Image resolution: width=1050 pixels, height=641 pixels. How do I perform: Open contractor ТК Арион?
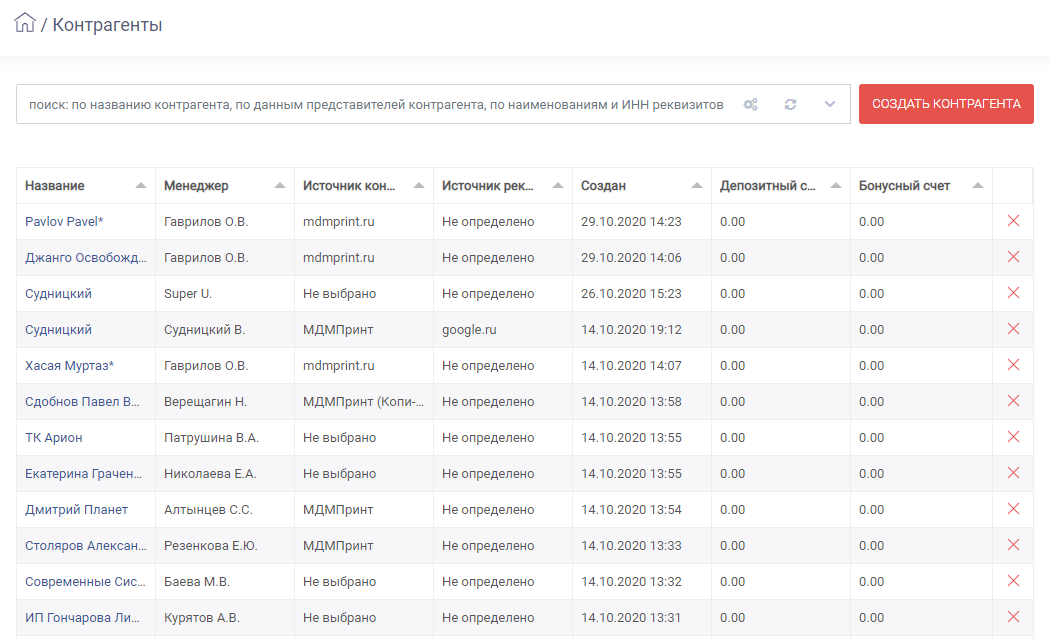click(x=54, y=438)
